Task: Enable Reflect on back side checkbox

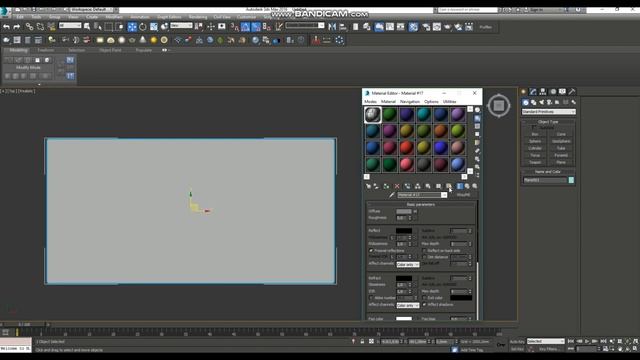Action: coord(424,251)
